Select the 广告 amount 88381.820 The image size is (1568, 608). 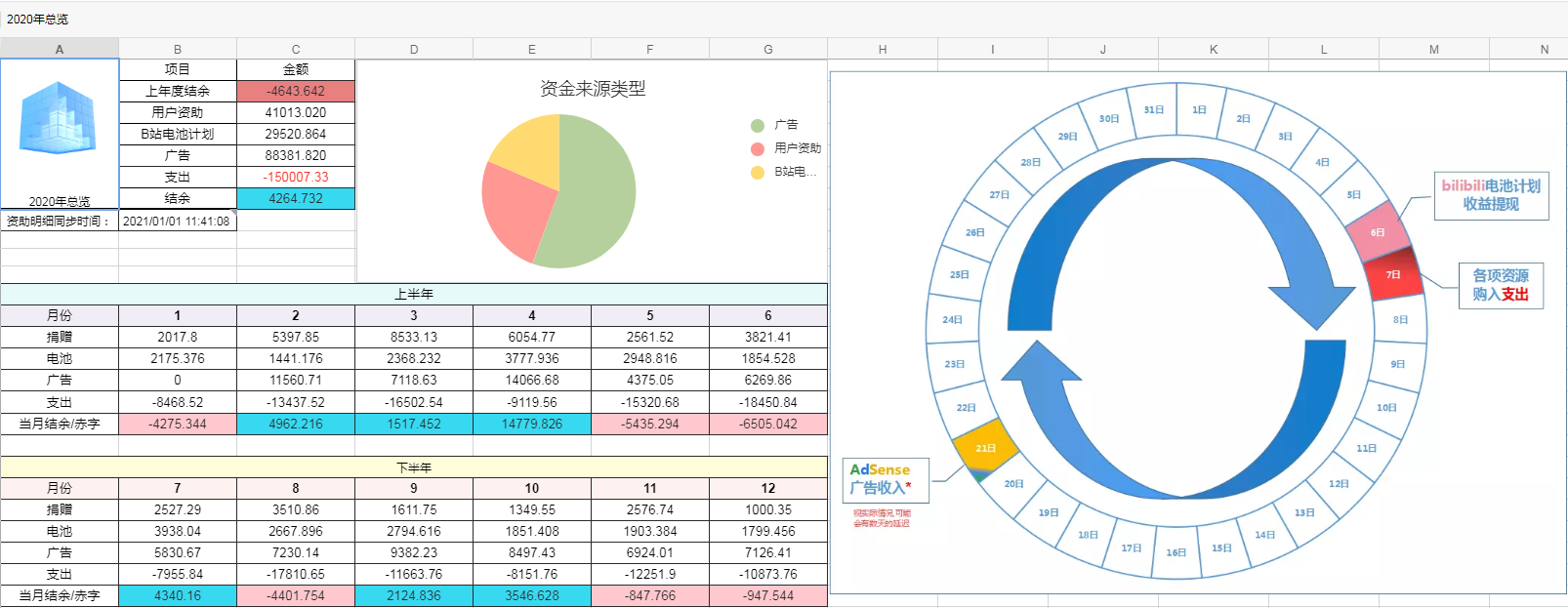pos(296,155)
